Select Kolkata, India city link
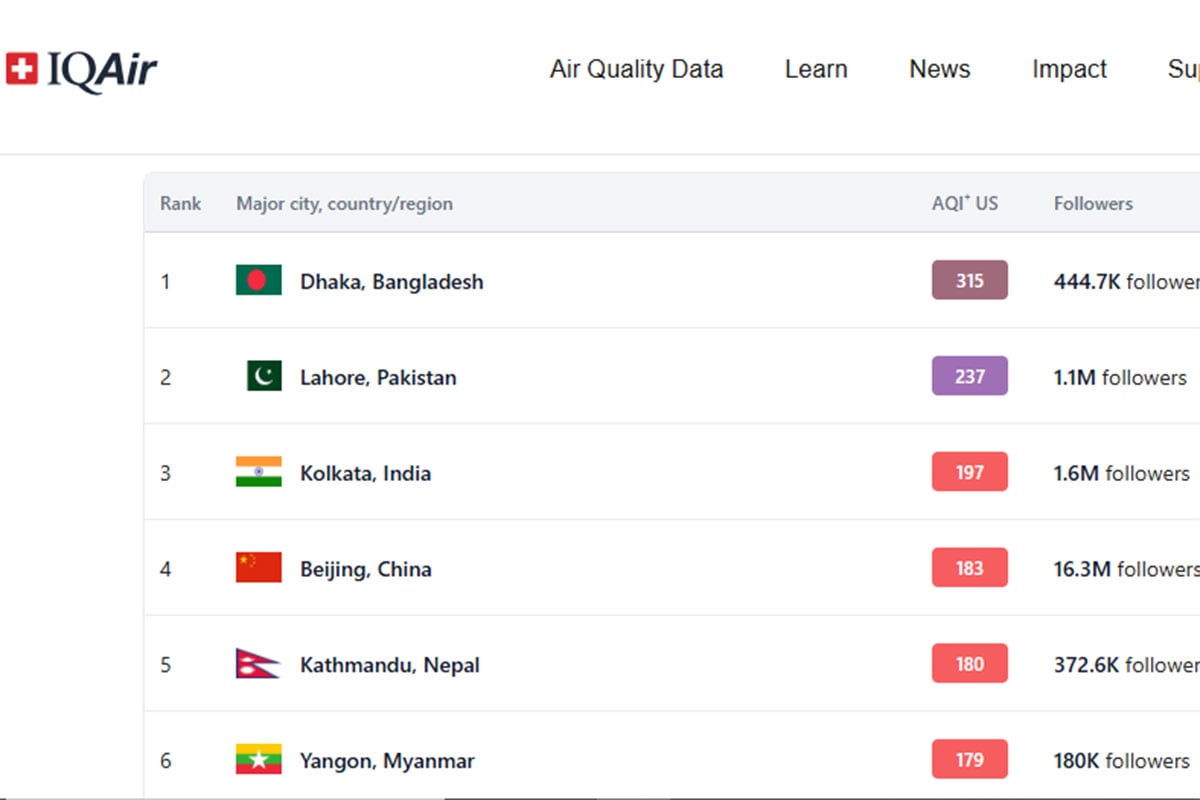 tap(365, 473)
